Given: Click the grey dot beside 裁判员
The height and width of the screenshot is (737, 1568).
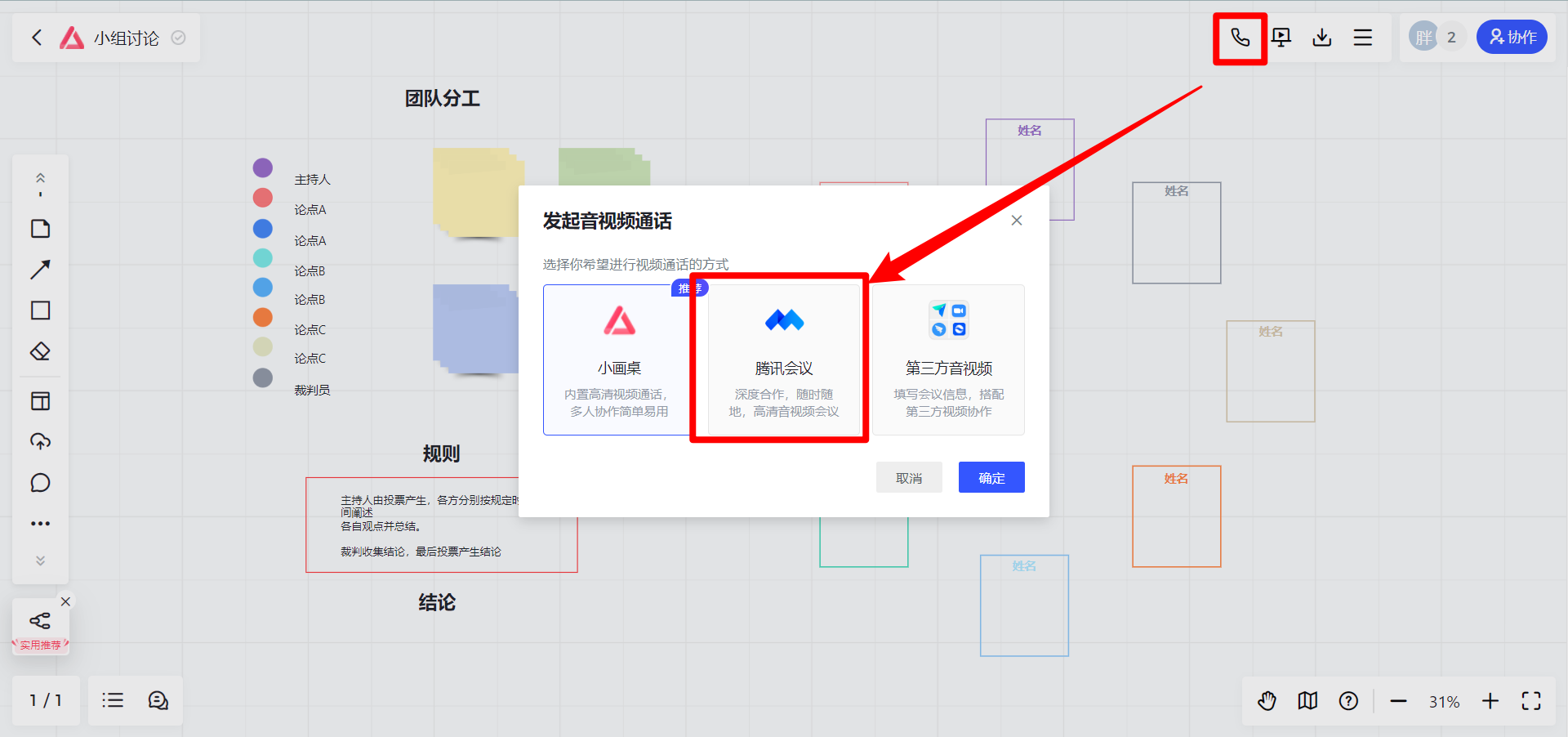Looking at the screenshot, I should [x=262, y=377].
